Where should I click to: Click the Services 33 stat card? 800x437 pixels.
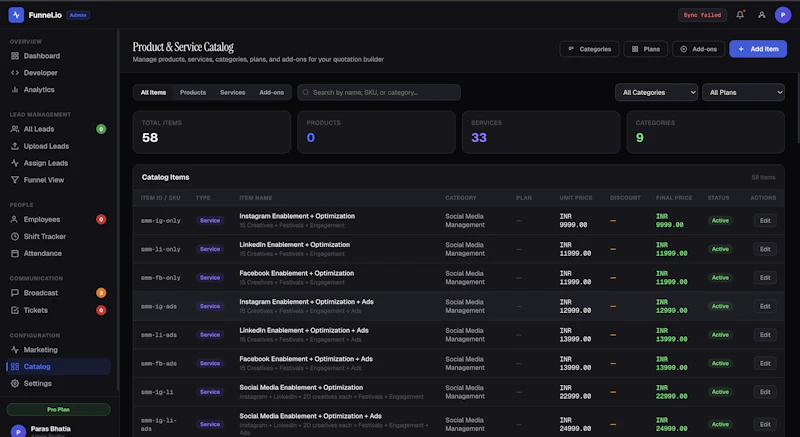point(541,132)
